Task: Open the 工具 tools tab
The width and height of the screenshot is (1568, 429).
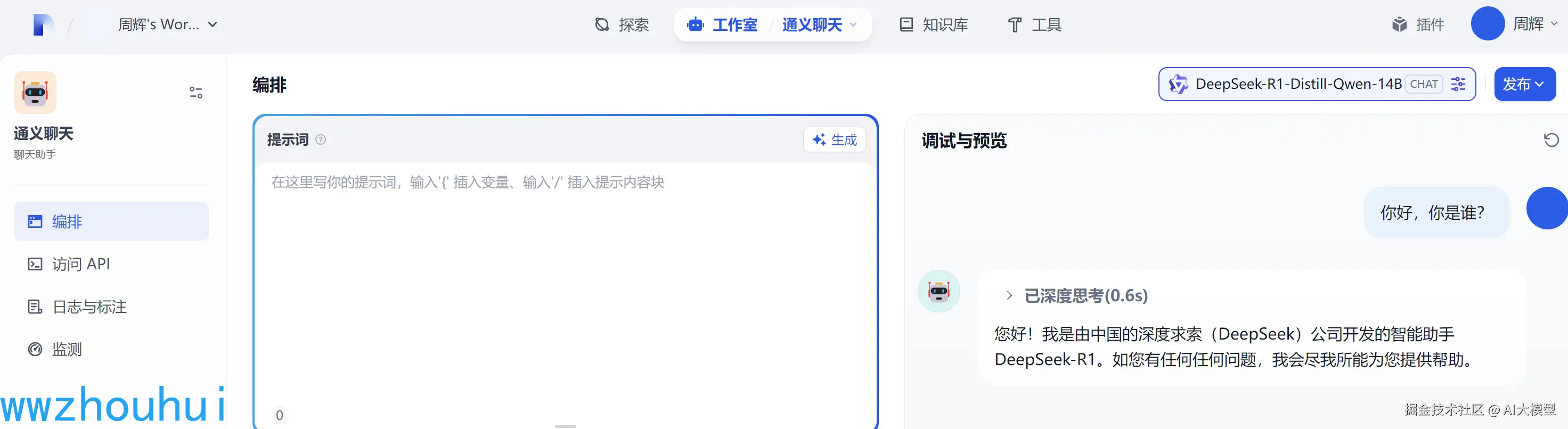Action: [1035, 25]
